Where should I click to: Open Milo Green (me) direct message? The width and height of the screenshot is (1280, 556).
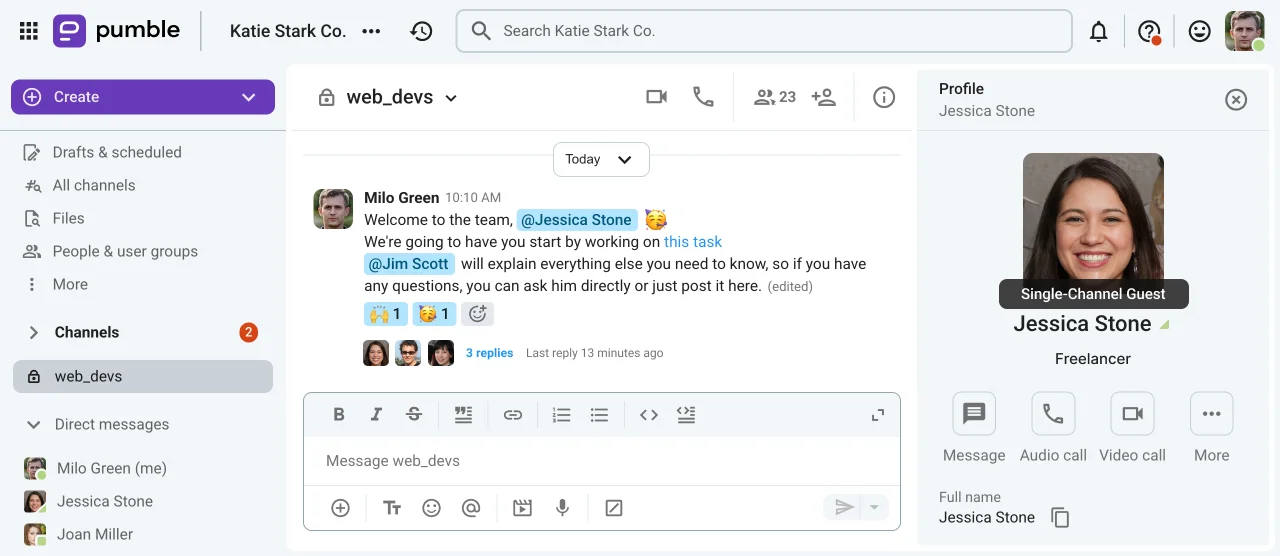tap(111, 468)
